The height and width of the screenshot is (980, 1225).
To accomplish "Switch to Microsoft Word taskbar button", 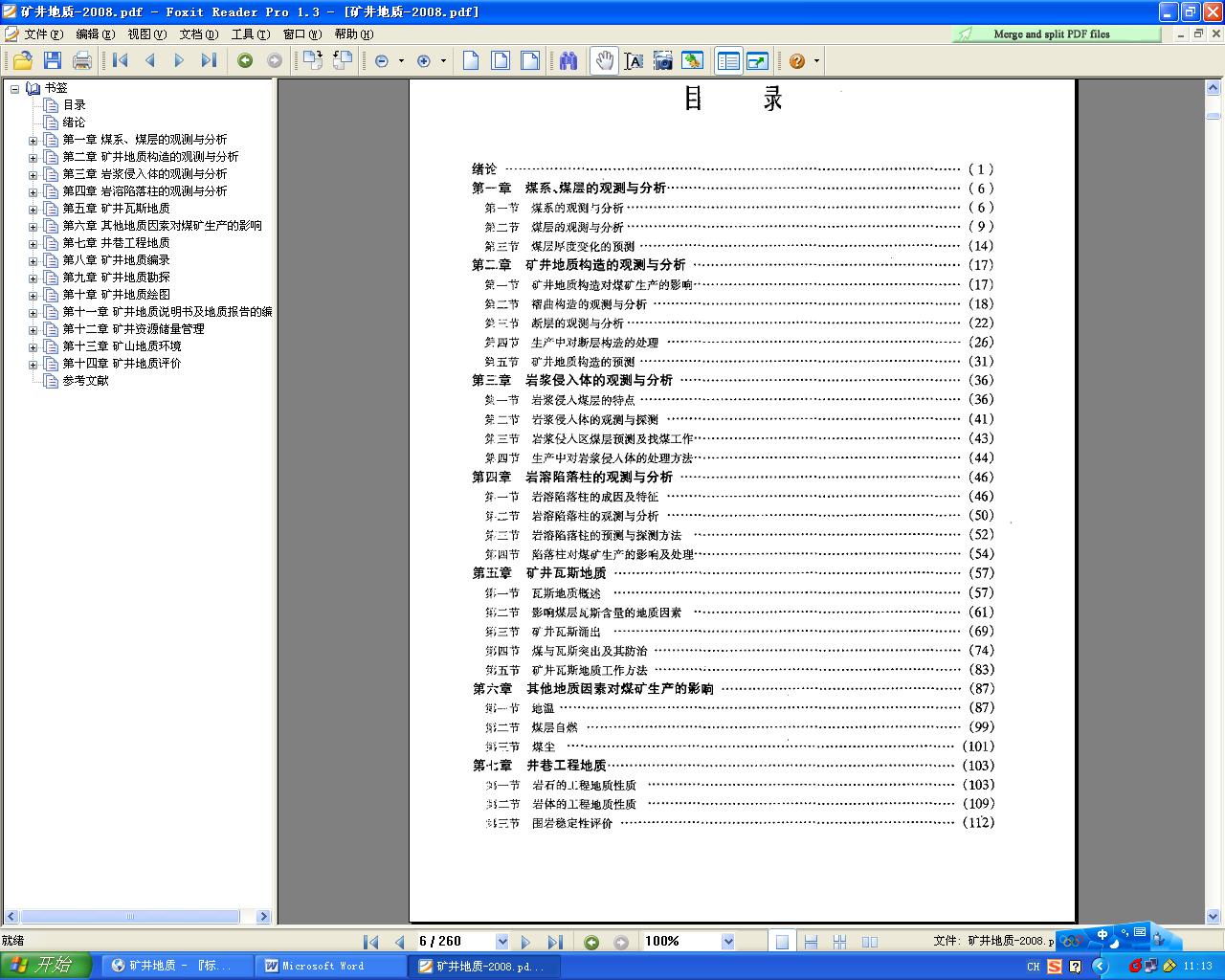I will tap(331, 967).
